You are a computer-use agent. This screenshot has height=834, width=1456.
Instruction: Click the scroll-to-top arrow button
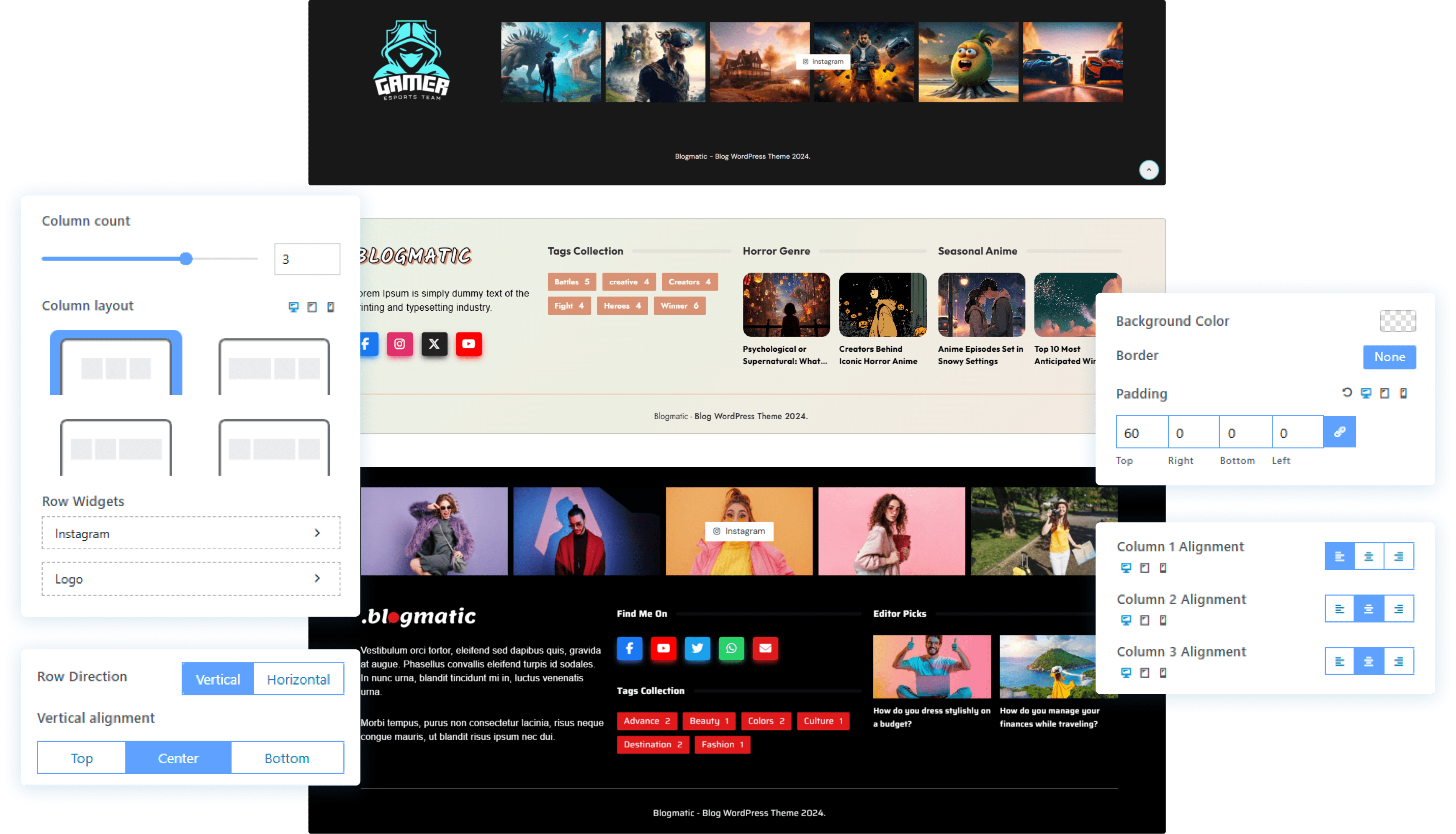1149,170
